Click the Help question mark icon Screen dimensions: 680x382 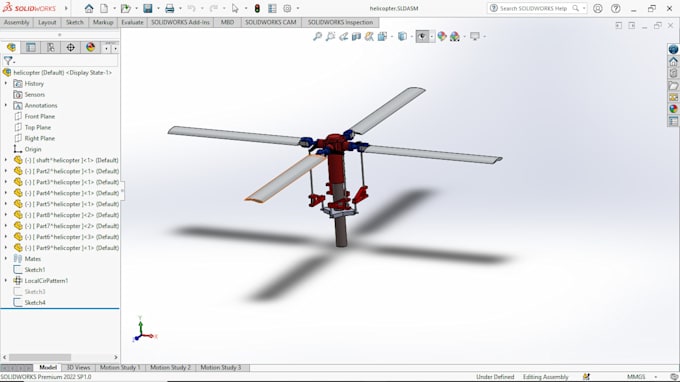(615, 8)
